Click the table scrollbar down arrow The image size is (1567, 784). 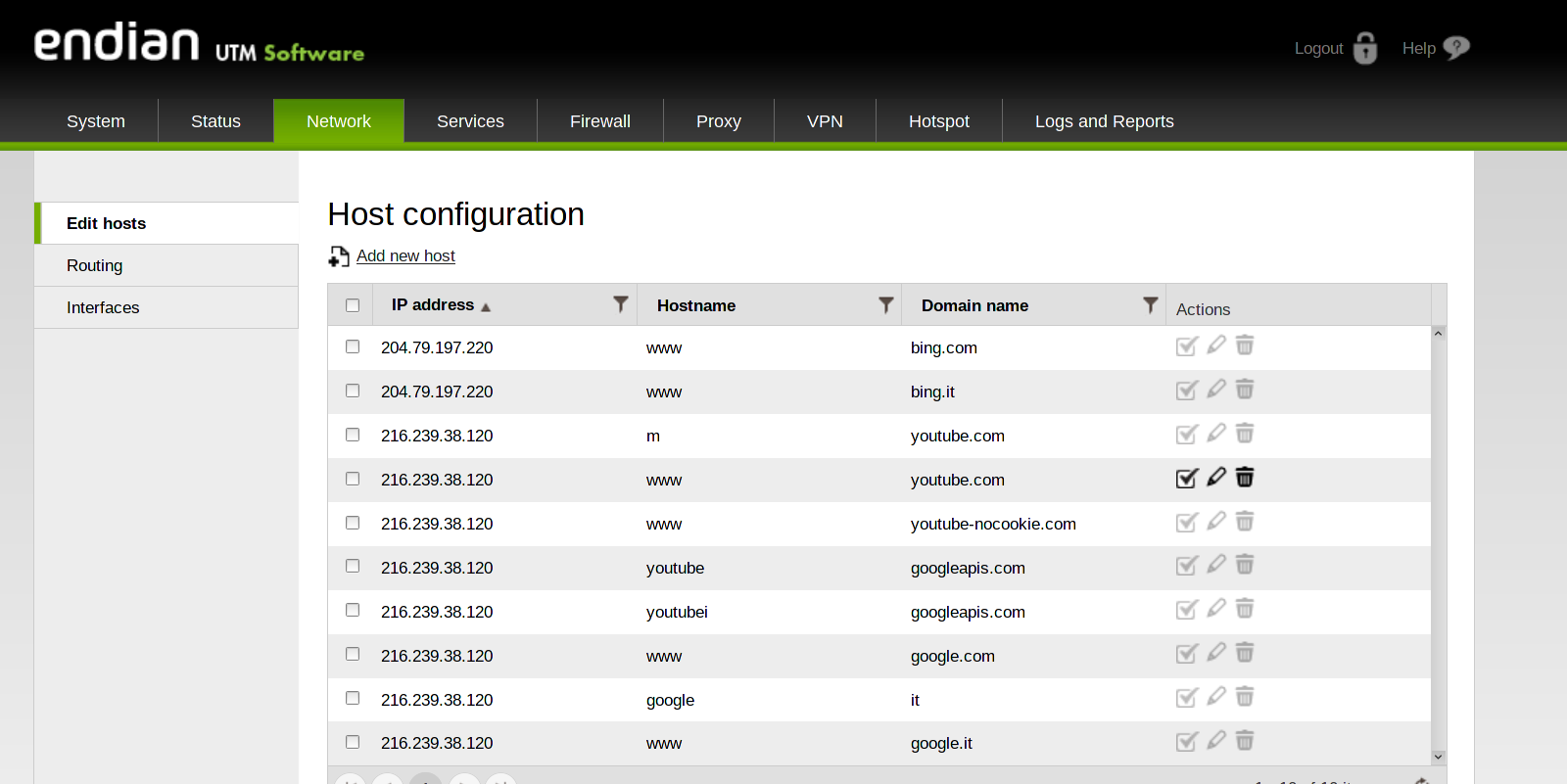click(1439, 757)
